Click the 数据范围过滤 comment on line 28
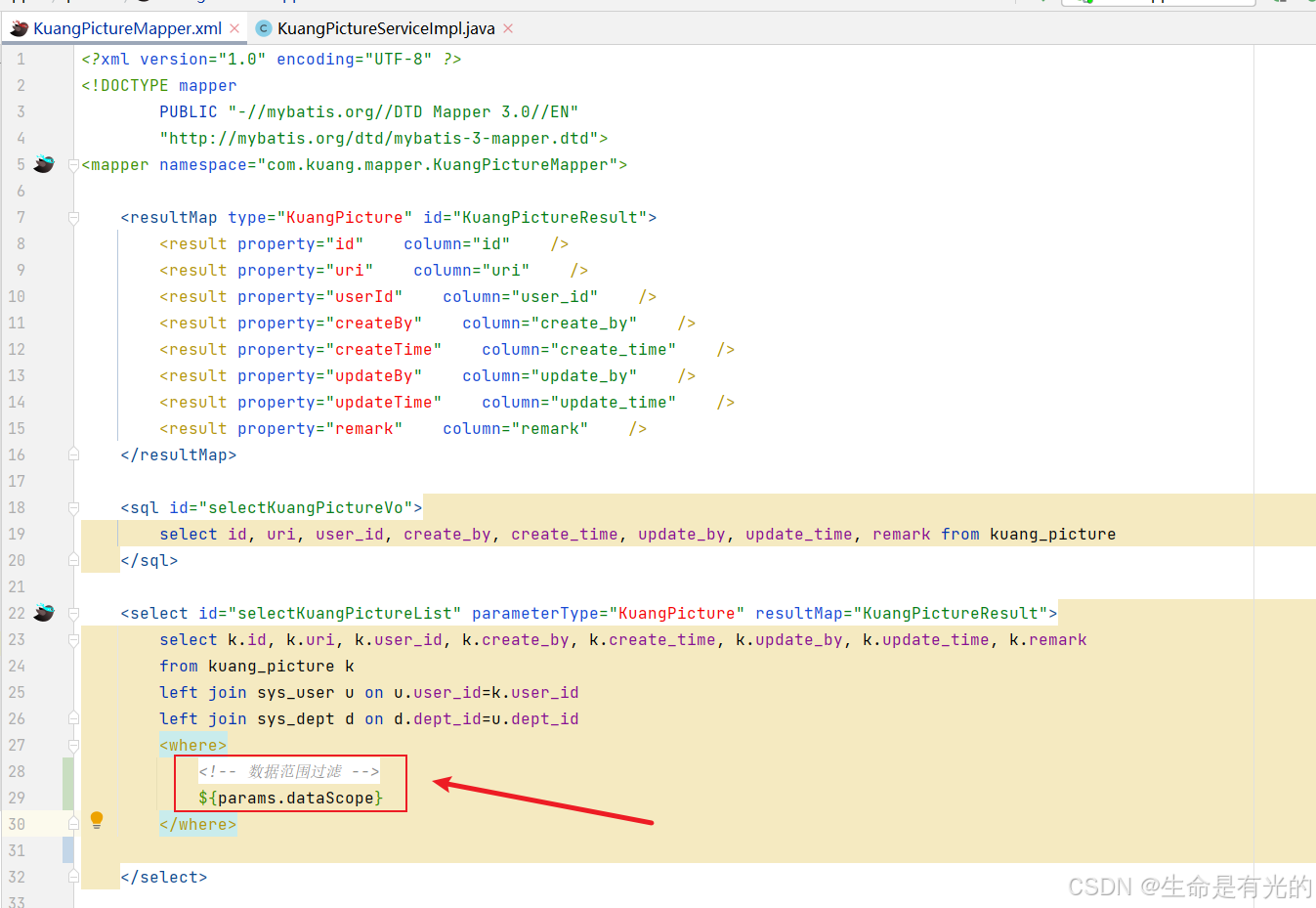 [289, 771]
